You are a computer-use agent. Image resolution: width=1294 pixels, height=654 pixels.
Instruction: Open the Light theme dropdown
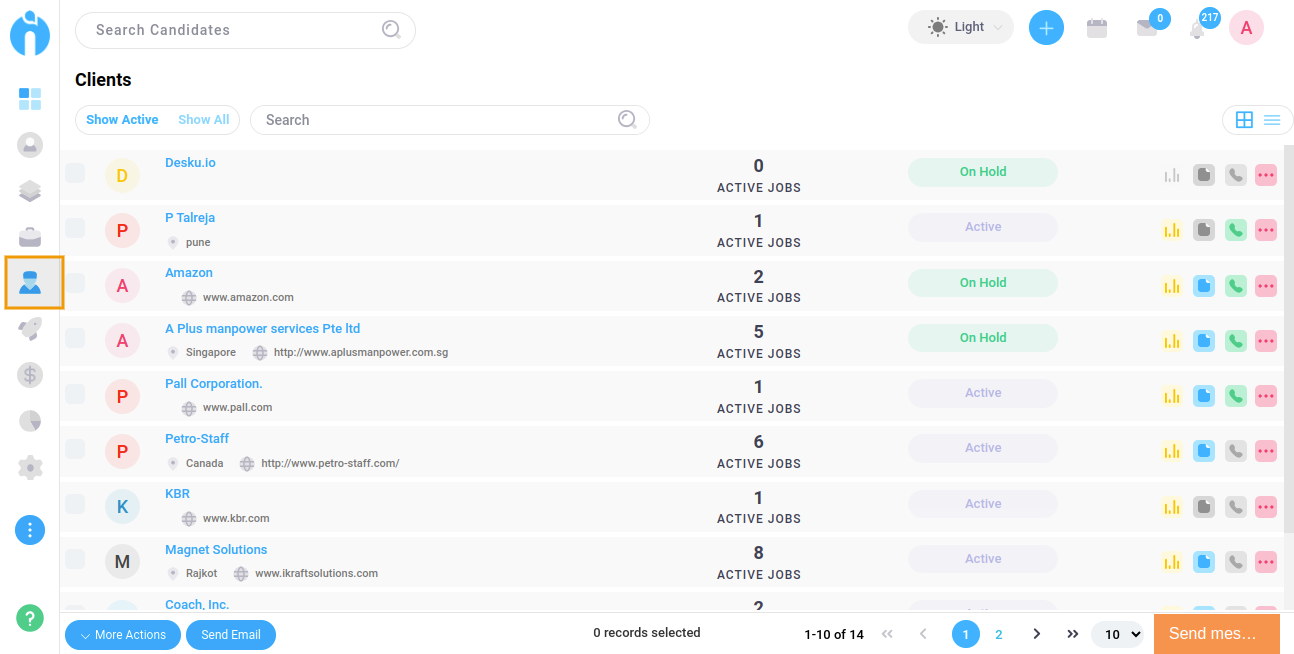click(960, 27)
